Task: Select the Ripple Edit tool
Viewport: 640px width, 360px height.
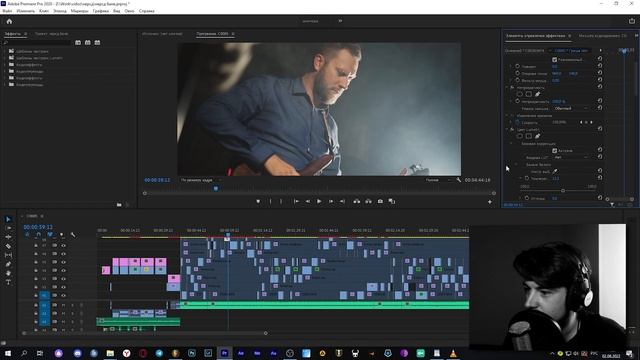Action: click(8, 237)
